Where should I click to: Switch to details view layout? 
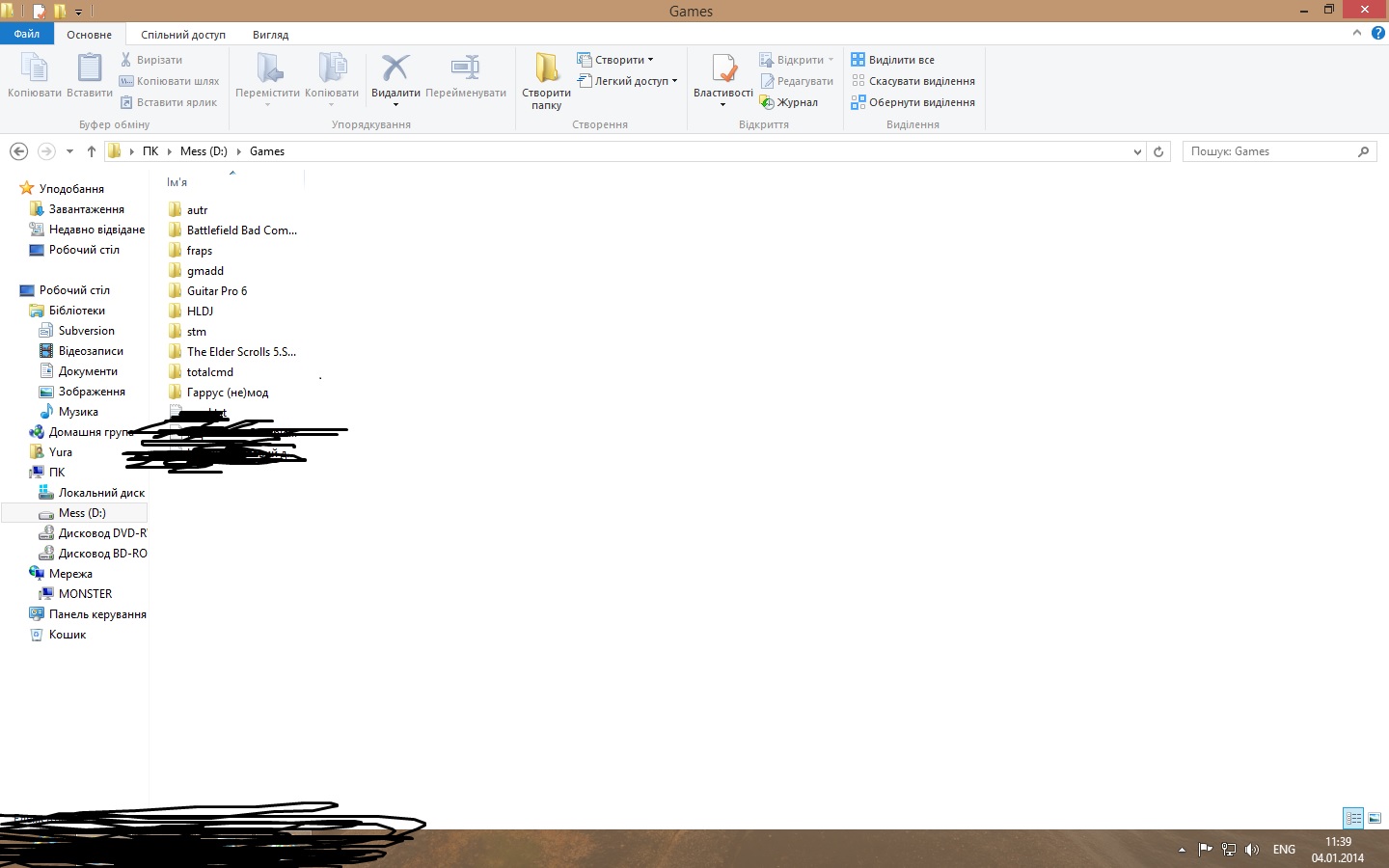pyautogui.click(x=1353, y=818)
